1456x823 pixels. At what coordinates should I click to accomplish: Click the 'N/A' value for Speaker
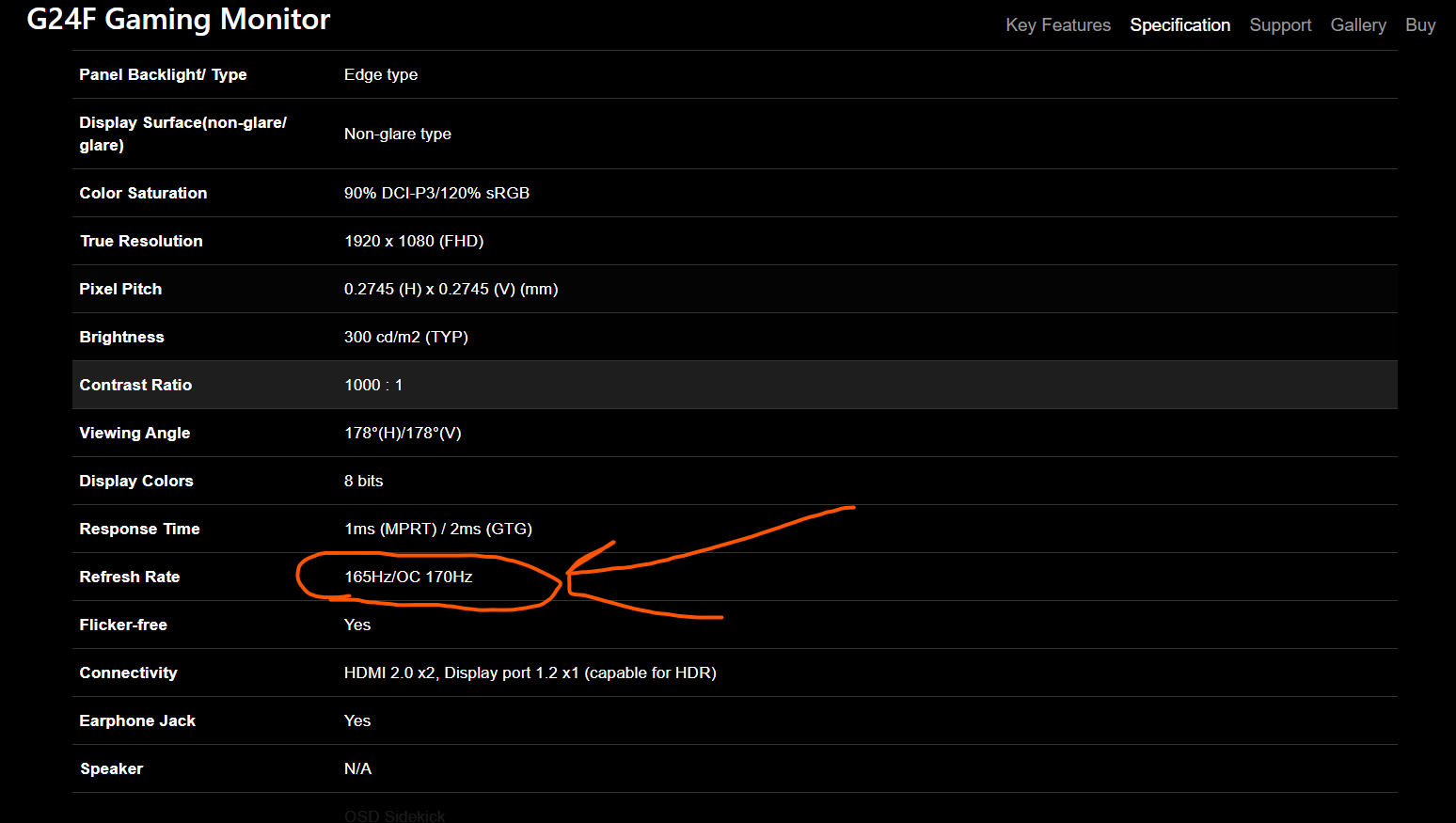click(x=357, y=768)
